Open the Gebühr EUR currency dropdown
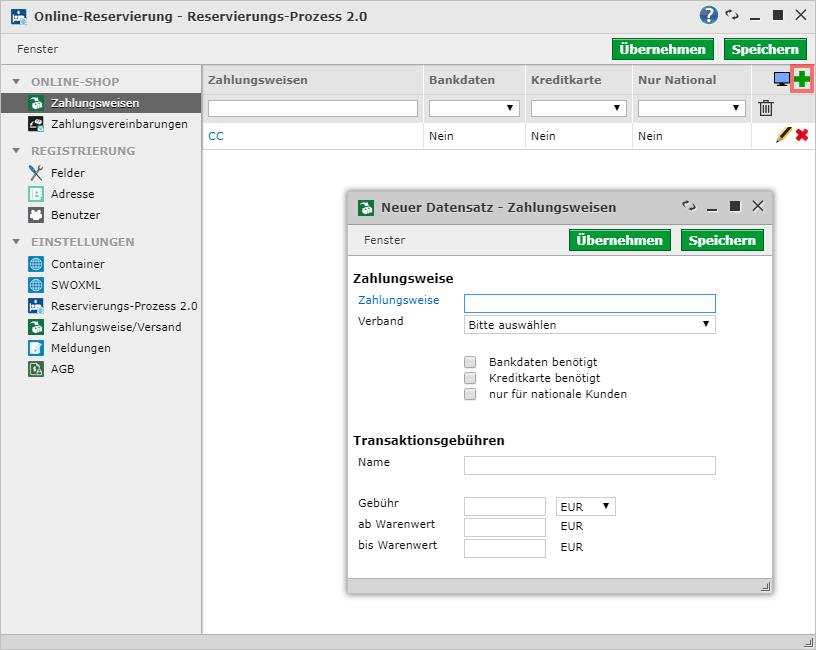 click(585, 506)
